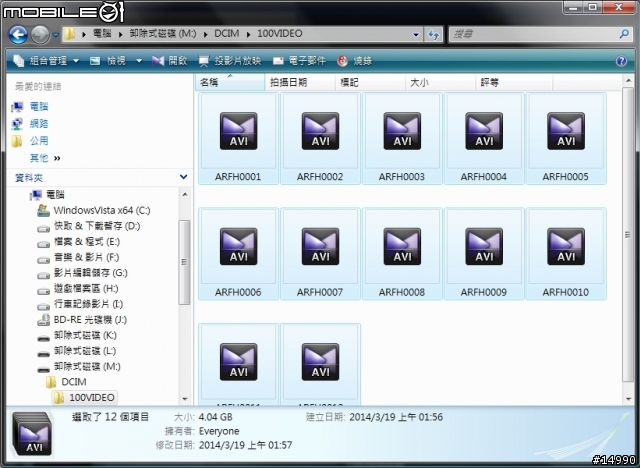Select the ARFH0002 AVI file icon
640x468 pixels.
[320, 131]
